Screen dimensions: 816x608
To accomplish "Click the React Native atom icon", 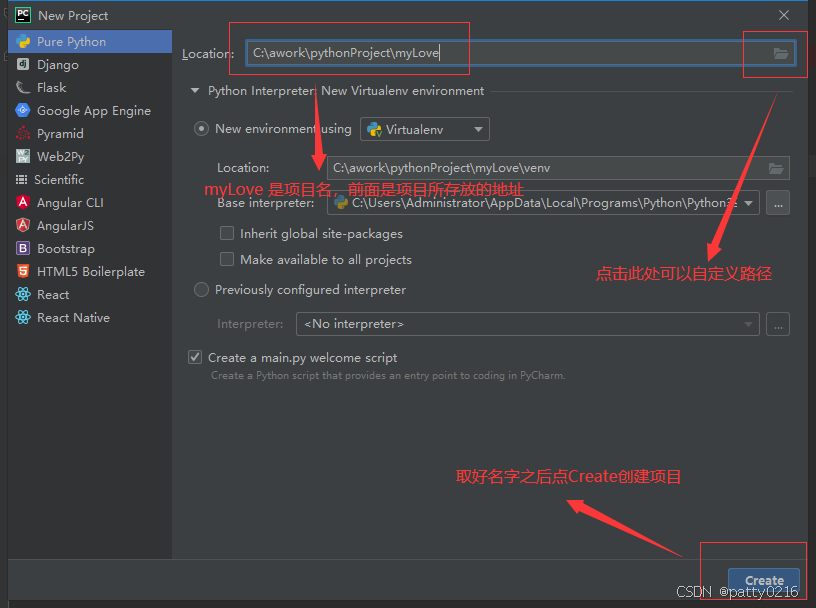I will (x=23, y=317).
